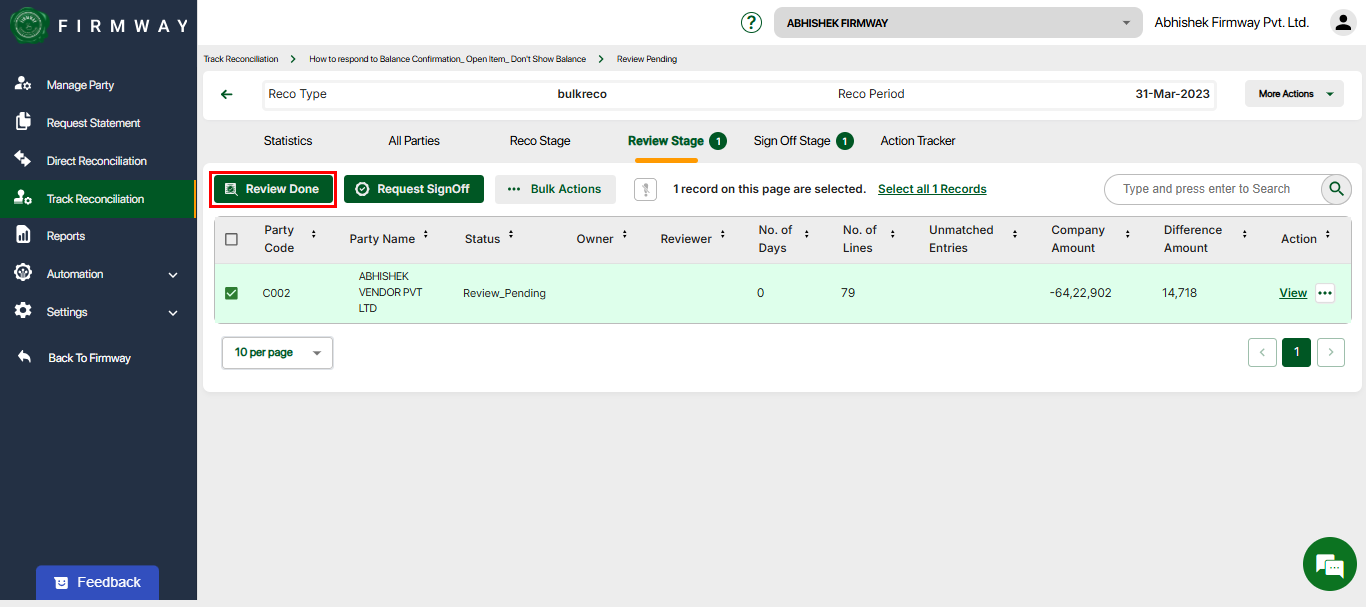Click the search magnifier icon
This screenshot has height=607, width=1366.
pyautogui.click(x=1336, y=189)
